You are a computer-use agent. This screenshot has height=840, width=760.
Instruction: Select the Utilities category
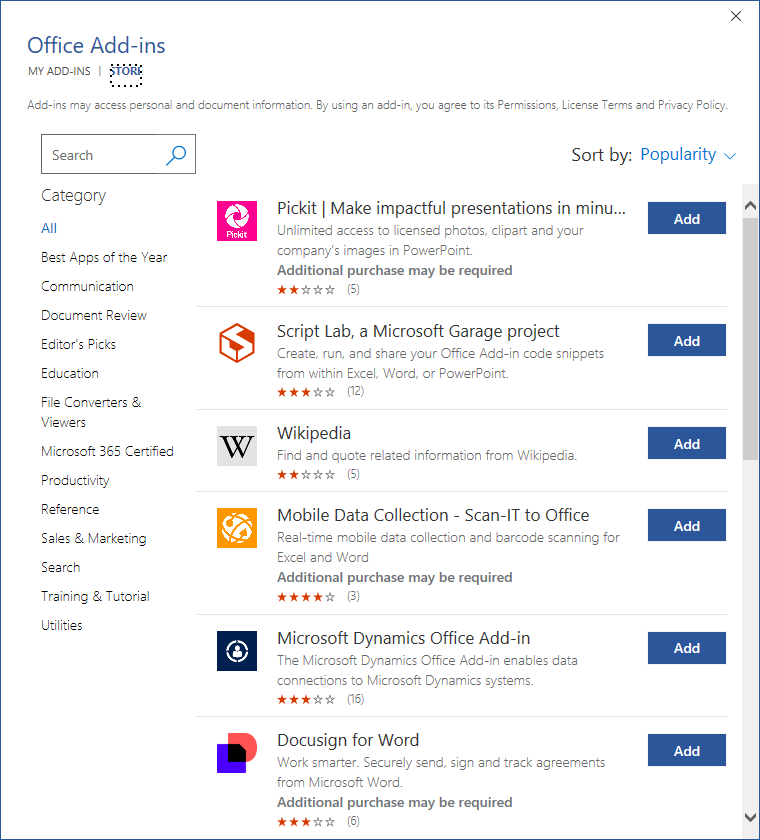[62, 625]
